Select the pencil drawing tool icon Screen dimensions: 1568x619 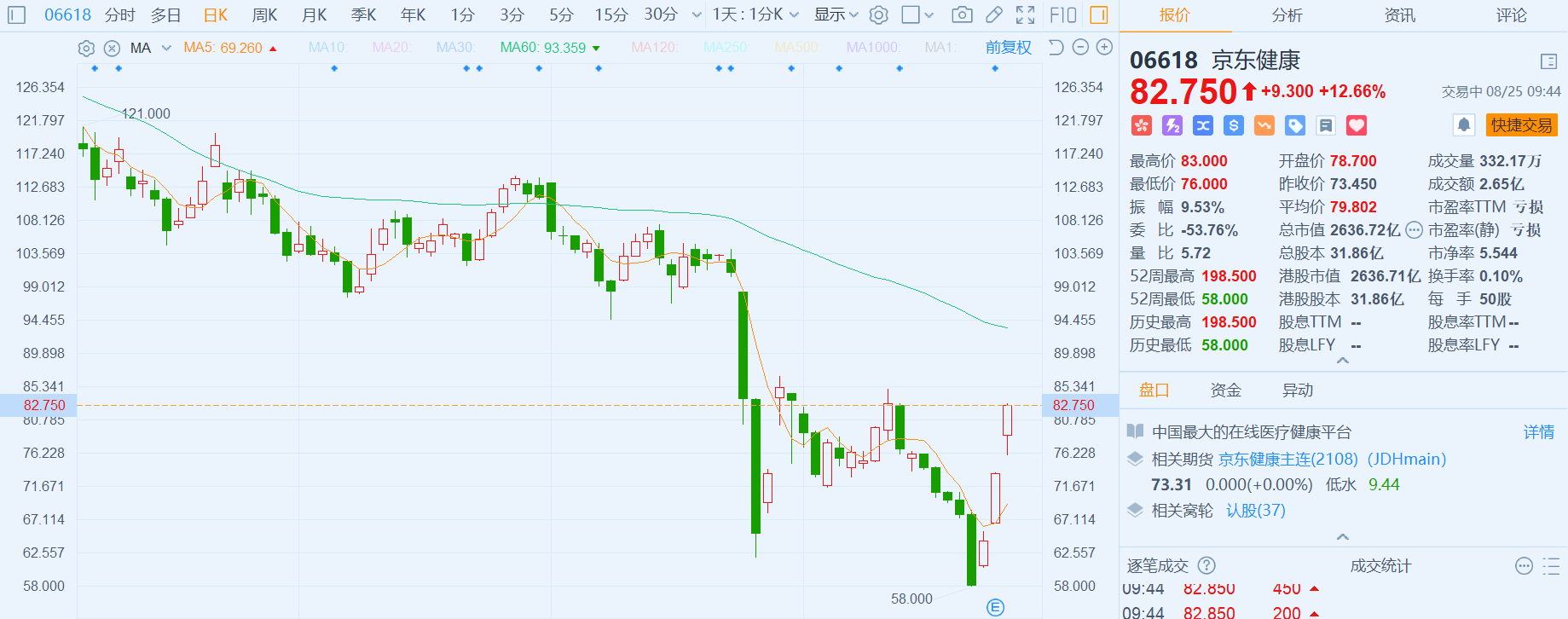[x=993, y=14]
